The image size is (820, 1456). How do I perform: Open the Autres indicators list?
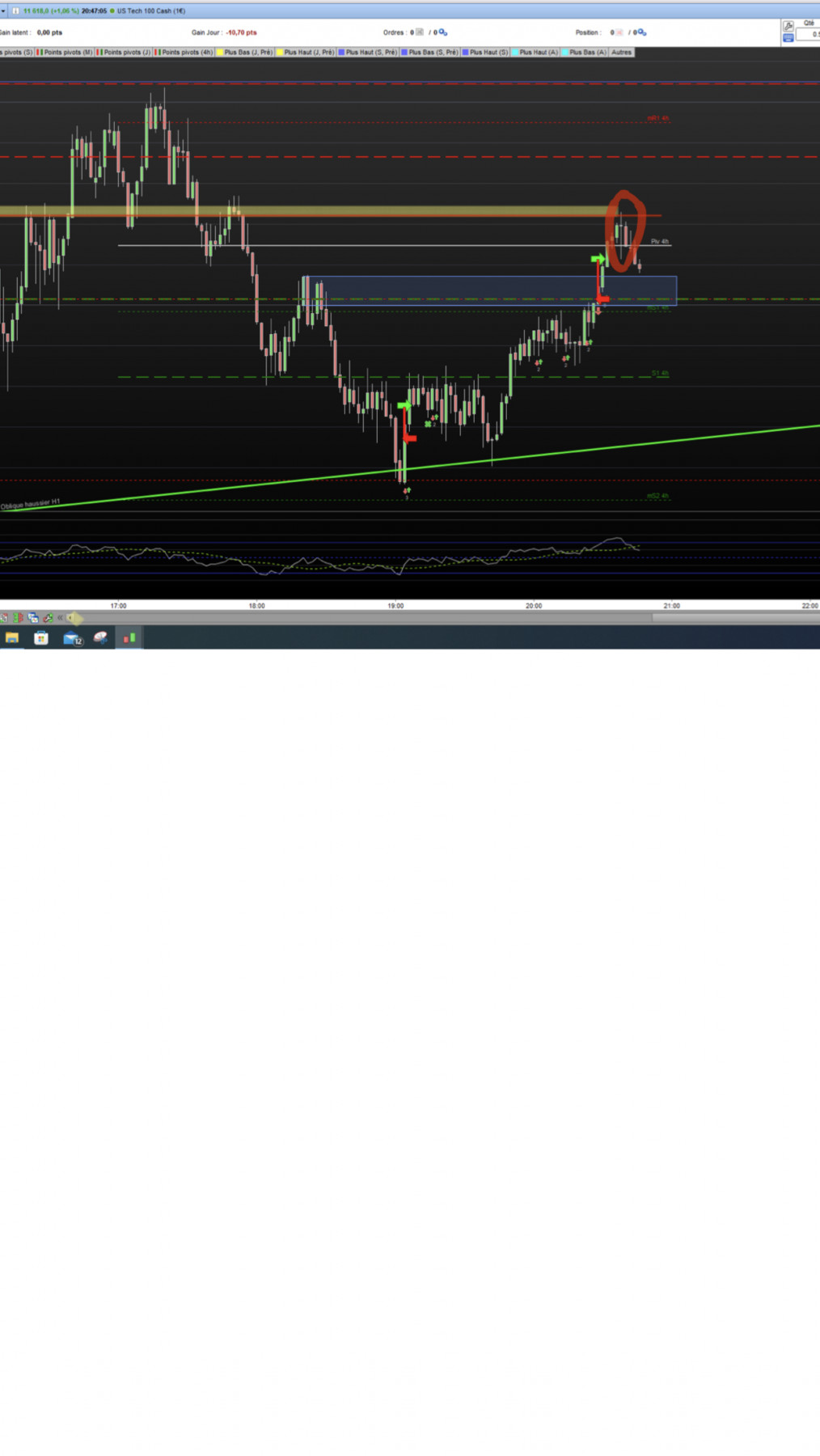click(x=621, y=52)
